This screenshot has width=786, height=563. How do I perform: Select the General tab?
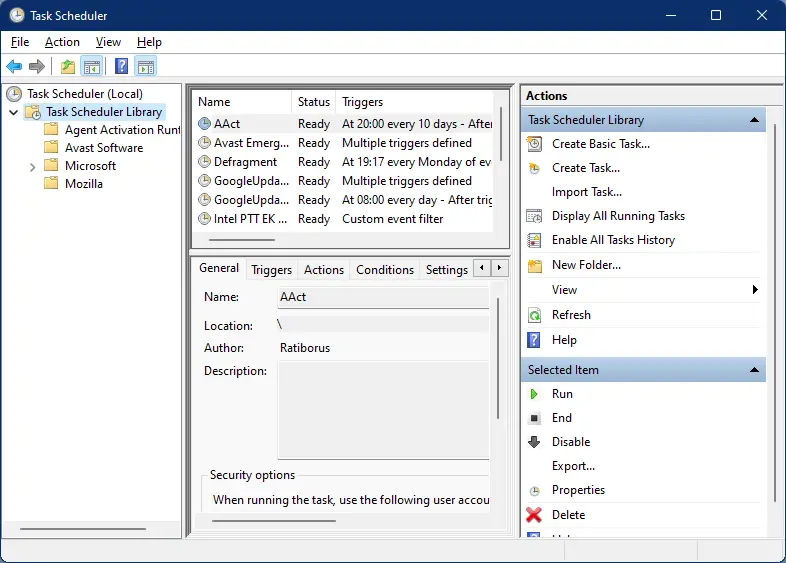click(219, 268)
